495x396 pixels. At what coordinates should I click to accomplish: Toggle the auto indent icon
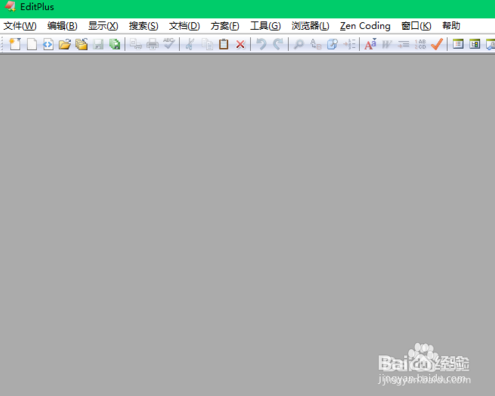click(x=404, y=44)
